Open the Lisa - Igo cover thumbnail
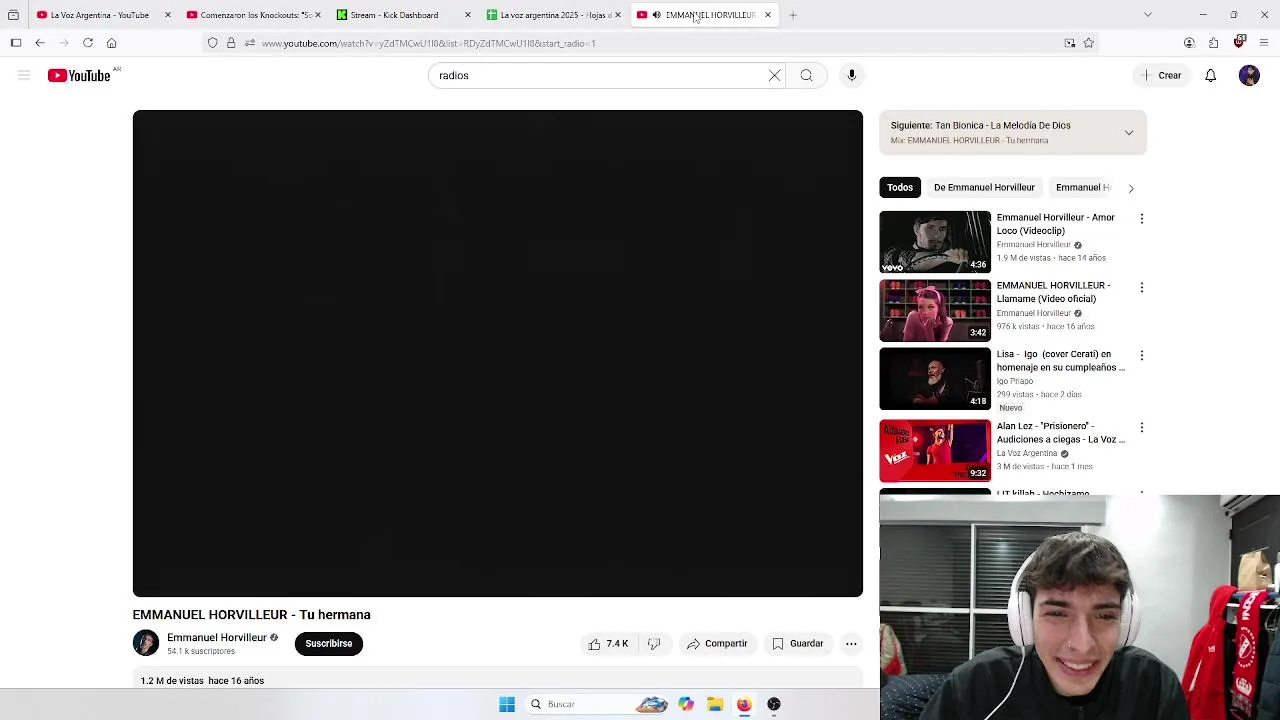Viewport: 1280px width, 720px height. (x=935, y=379)
